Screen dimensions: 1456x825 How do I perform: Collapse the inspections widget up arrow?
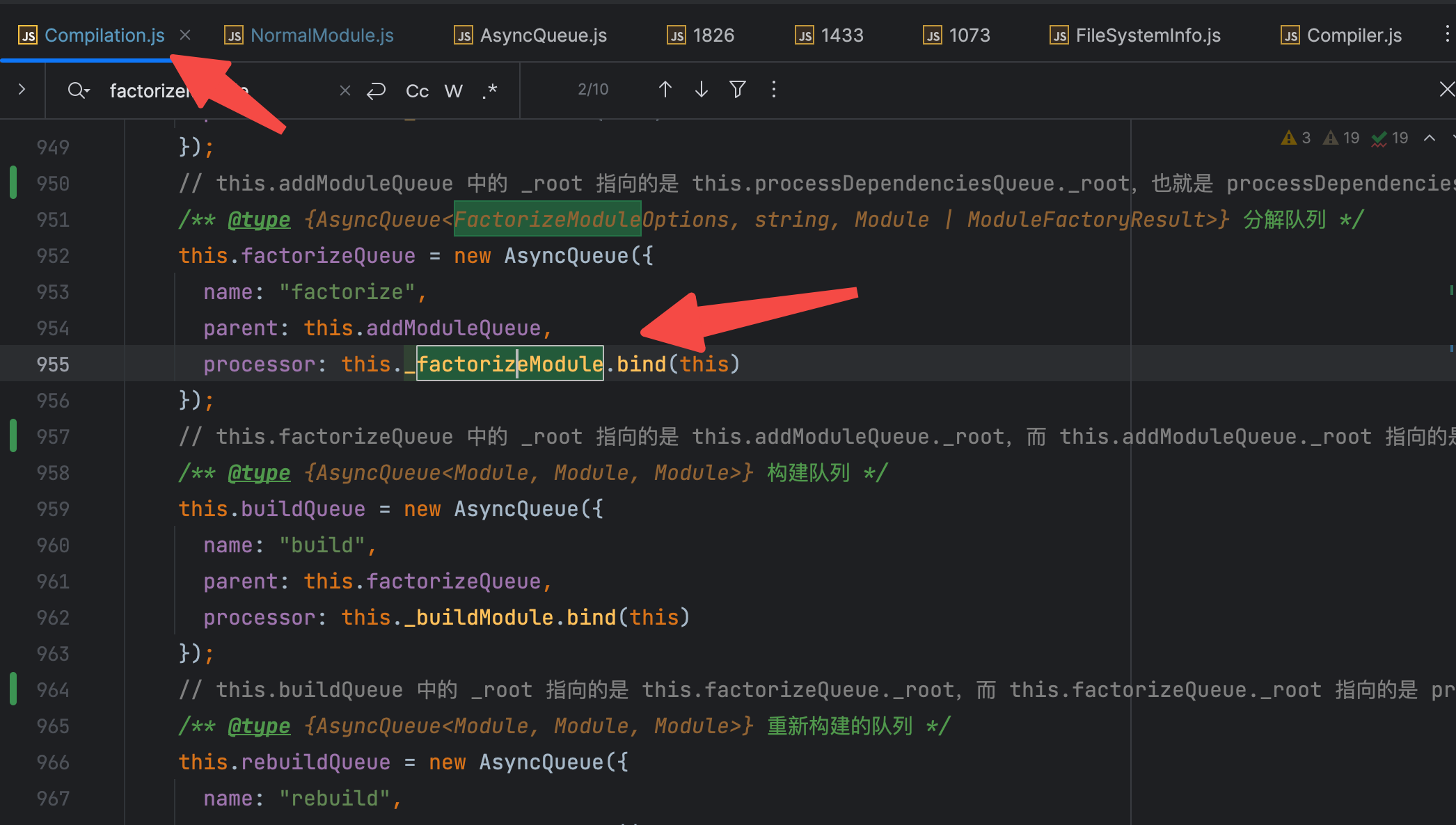[x=1429, y=138]
